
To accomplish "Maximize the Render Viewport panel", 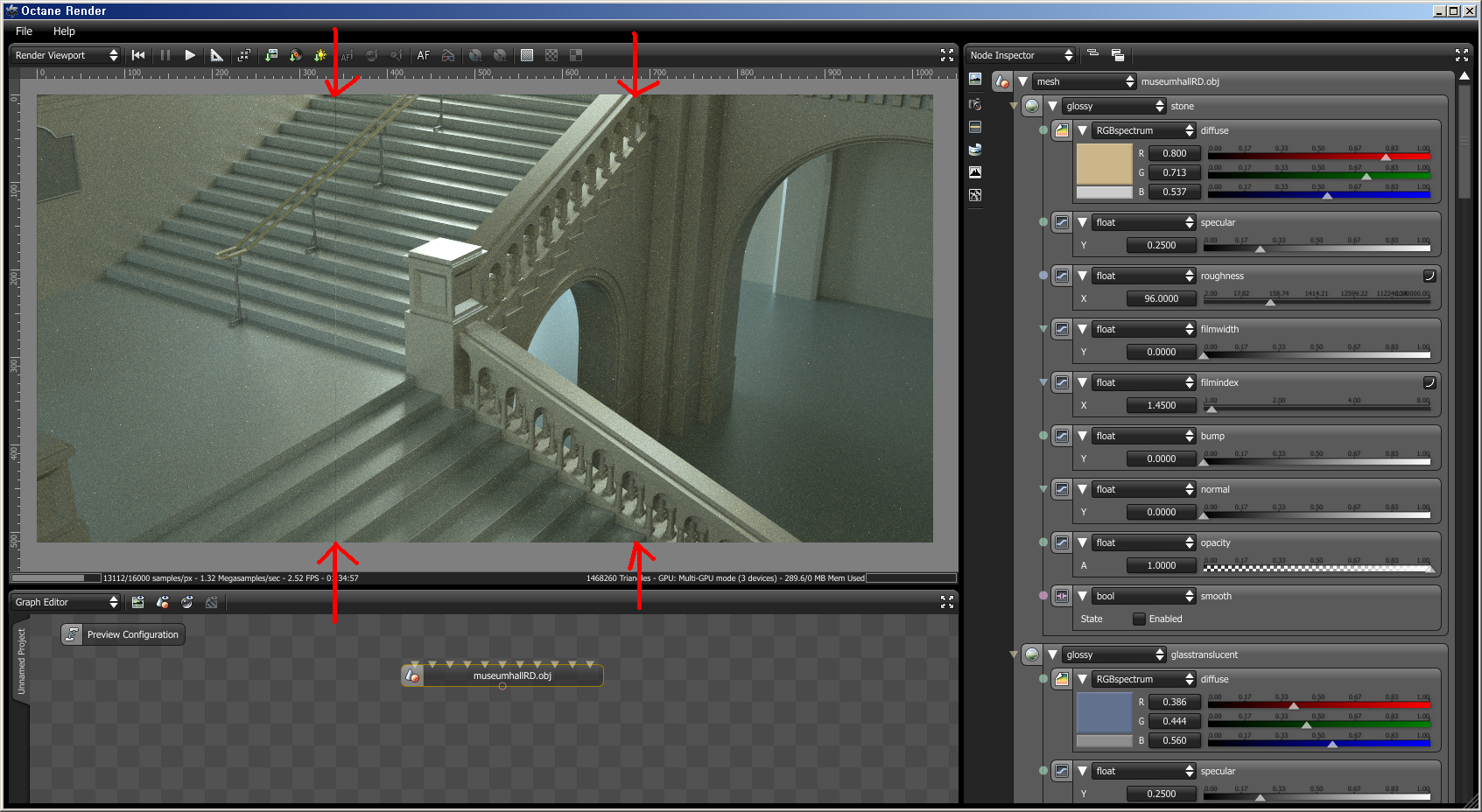I will [x=946, y=55].
